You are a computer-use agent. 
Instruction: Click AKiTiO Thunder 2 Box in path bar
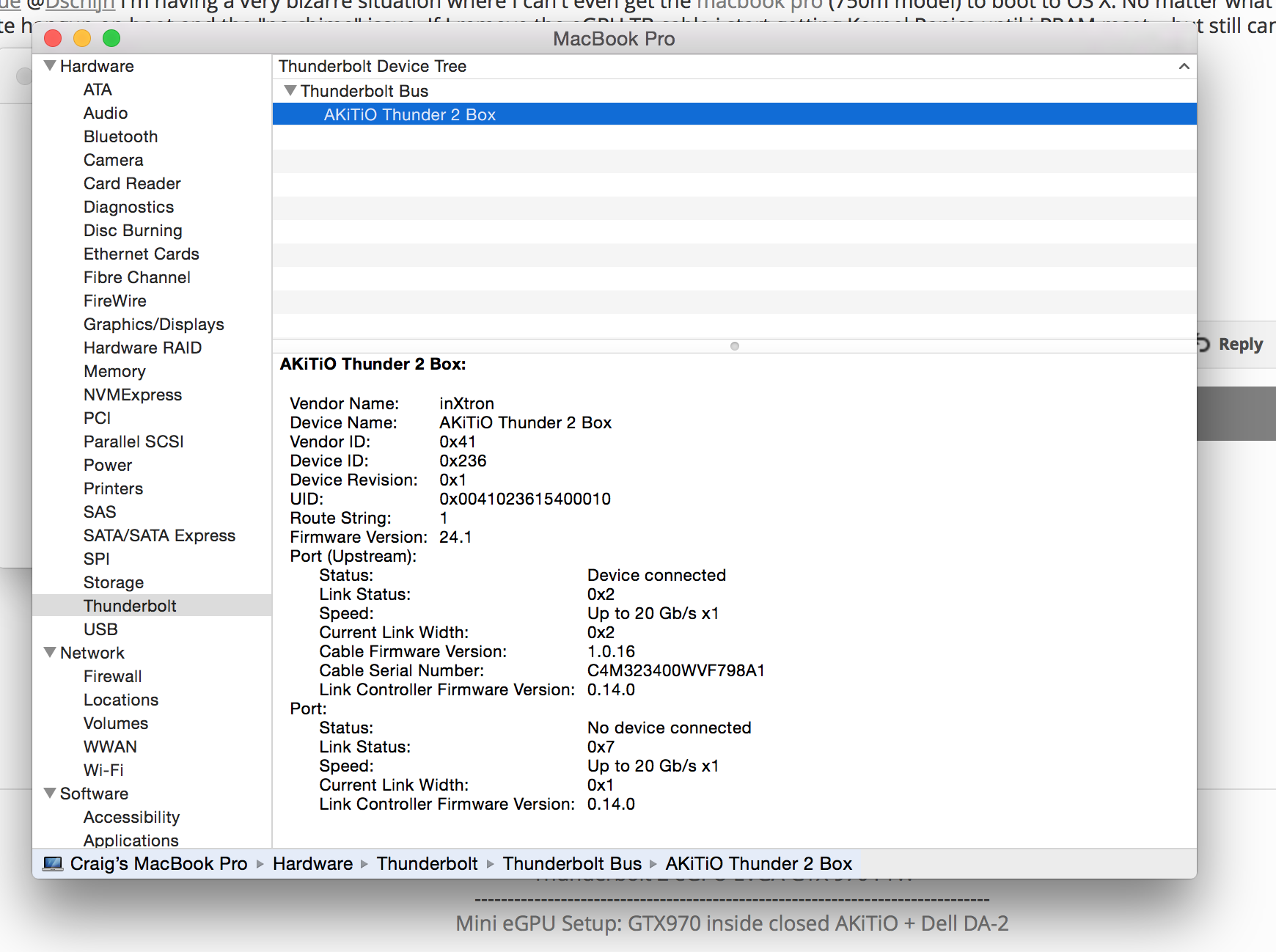click(759, 863)
